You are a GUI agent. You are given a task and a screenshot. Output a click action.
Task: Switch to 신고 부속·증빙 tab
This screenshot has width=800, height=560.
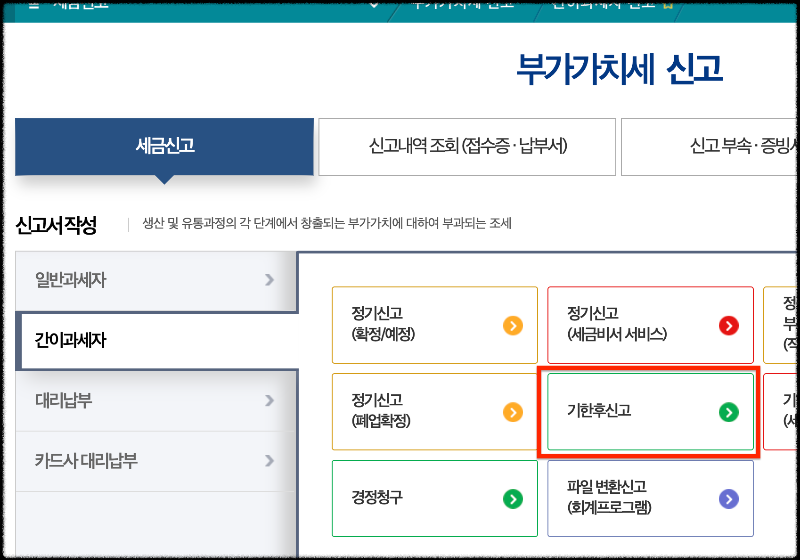(710, 147)
